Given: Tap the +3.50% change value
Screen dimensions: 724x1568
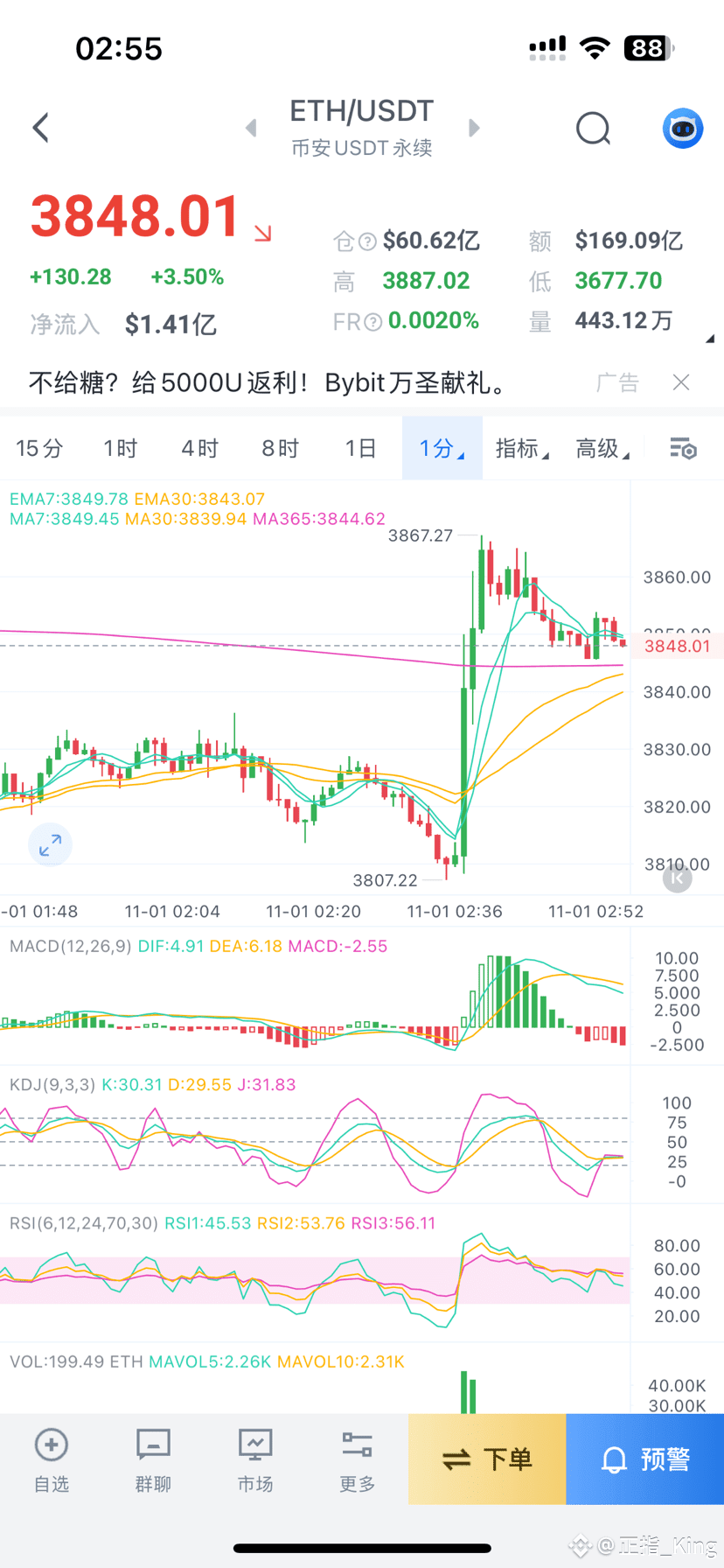Looking at the screenshot, I should coord(187,277).
